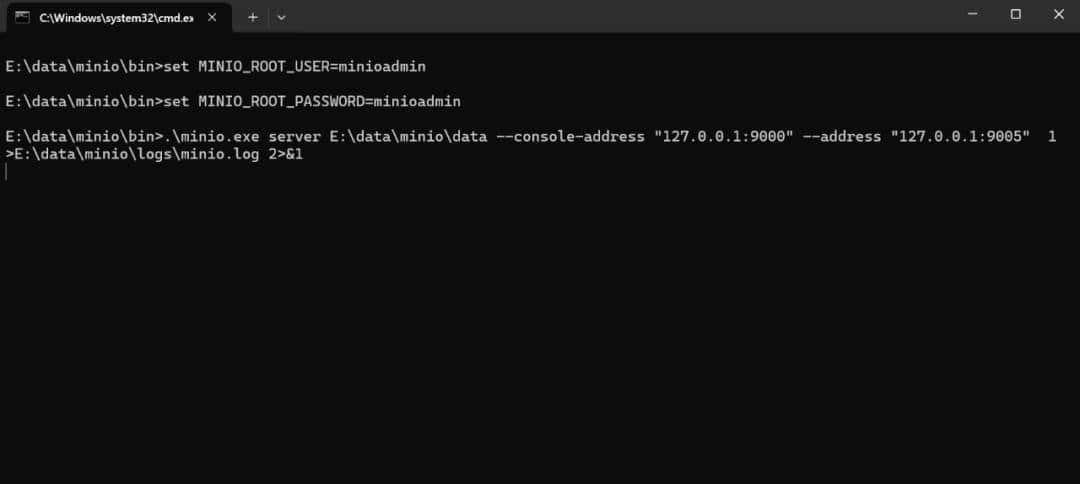Viewport: 1080px width, 484px height.
Task: Close the terminal window
Action: pyautogui.click(x=1058, y=15)
